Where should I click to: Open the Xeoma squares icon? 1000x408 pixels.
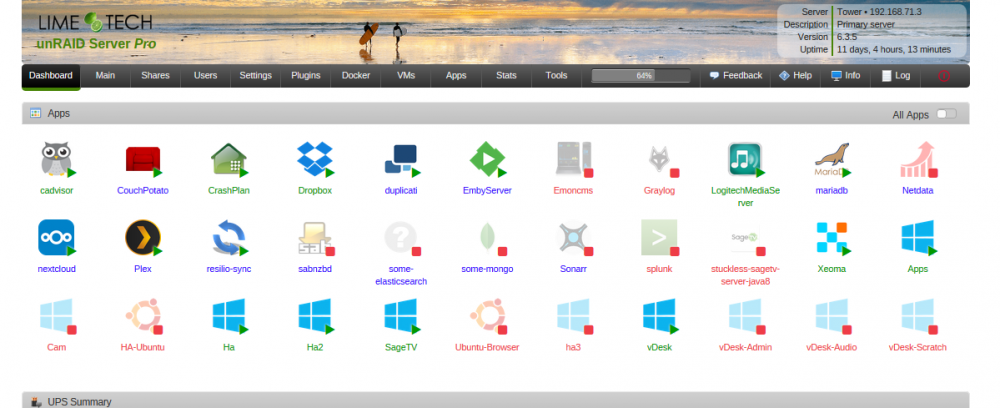(x=832, y=238)
